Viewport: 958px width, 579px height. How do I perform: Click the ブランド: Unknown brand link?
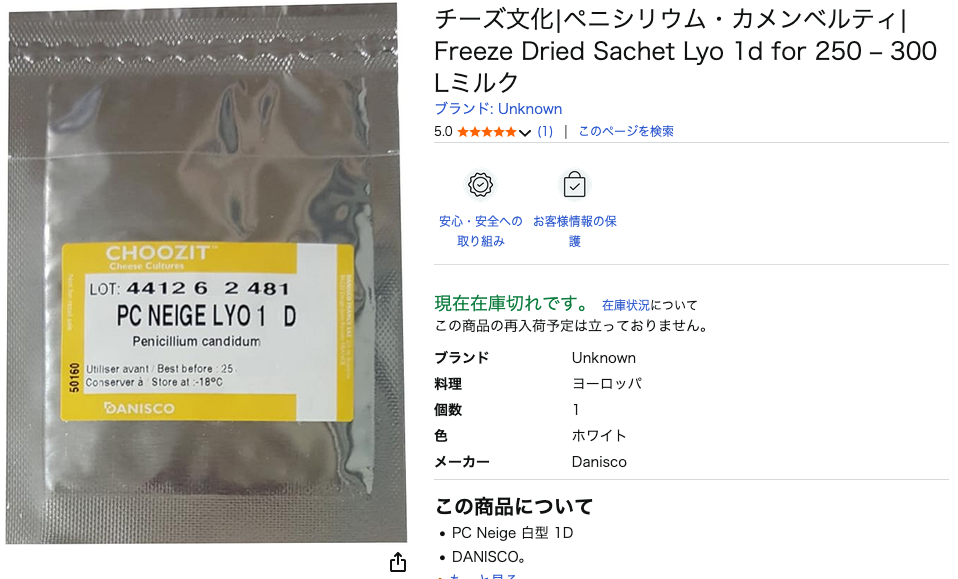[498, 109]
